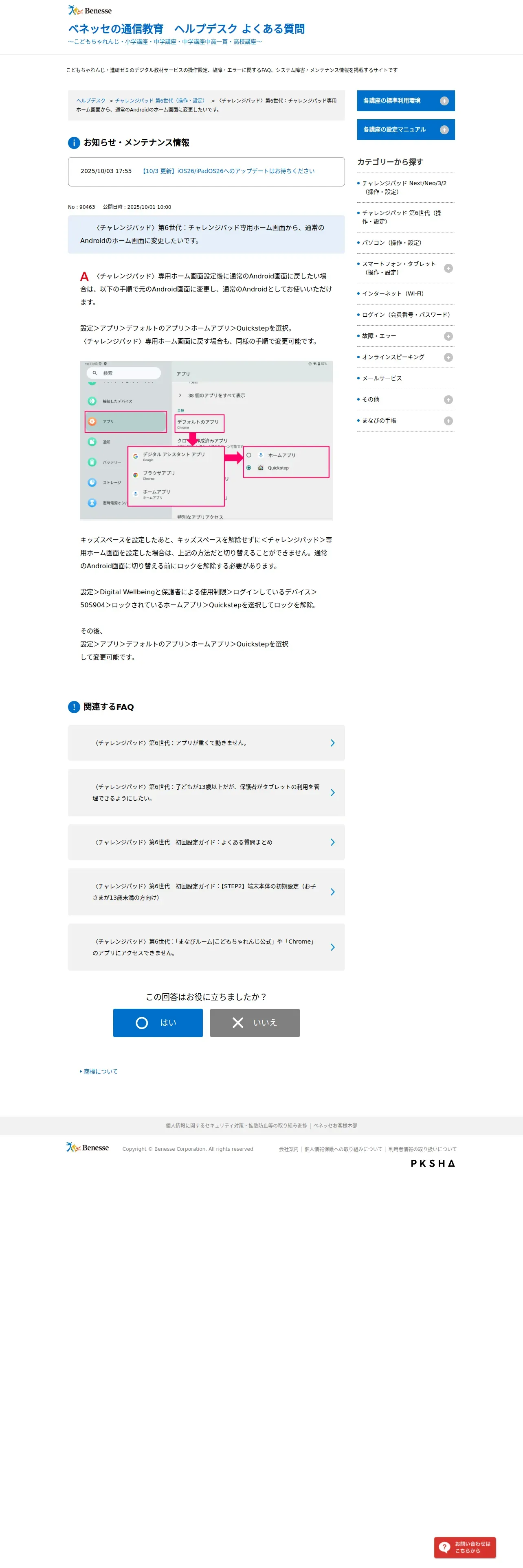Viewport: 523px width, 1568px height.
Task: Click chevron on Chrome アクセスできません row
Action: [332, 947]
